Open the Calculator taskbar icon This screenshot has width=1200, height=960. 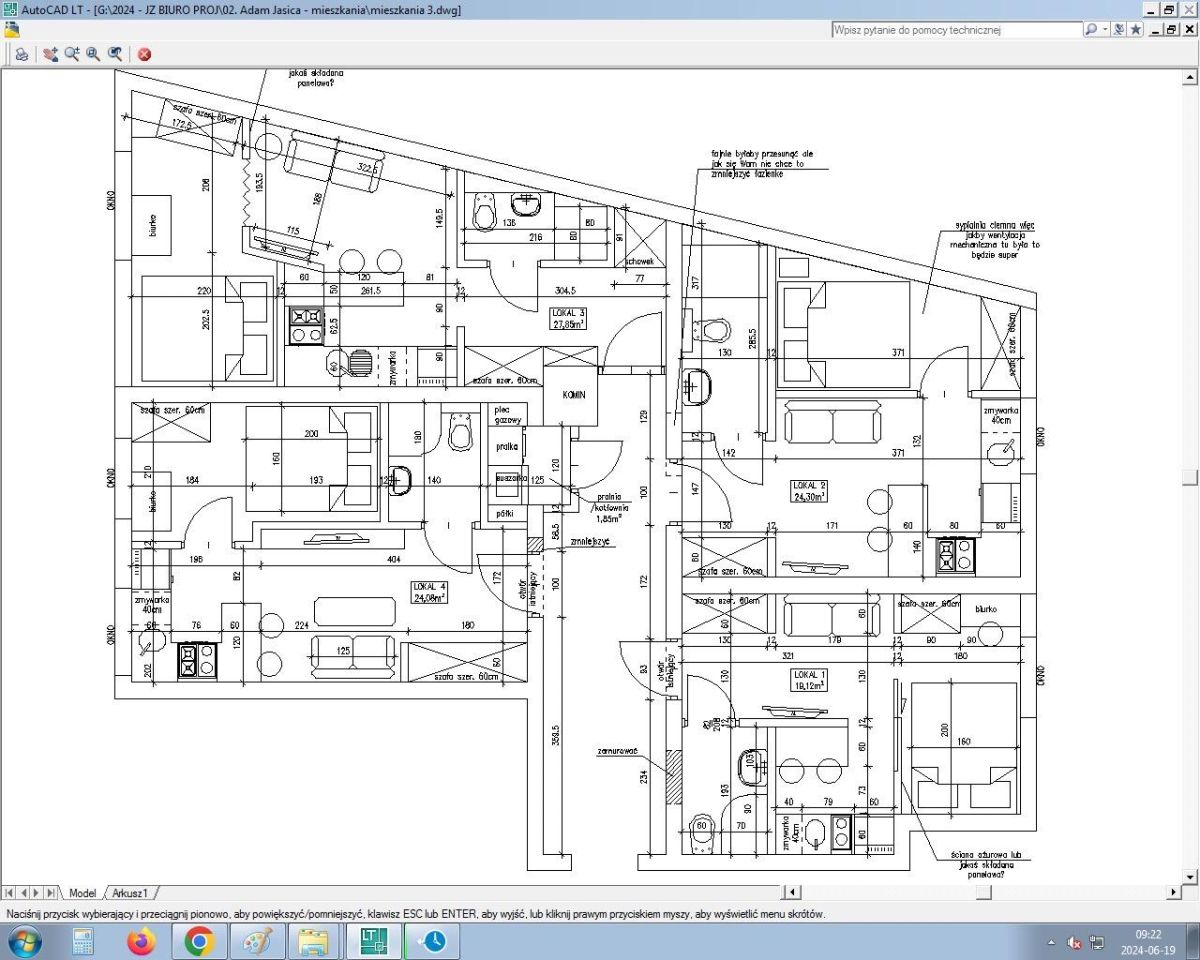click(x=82, y=941)
